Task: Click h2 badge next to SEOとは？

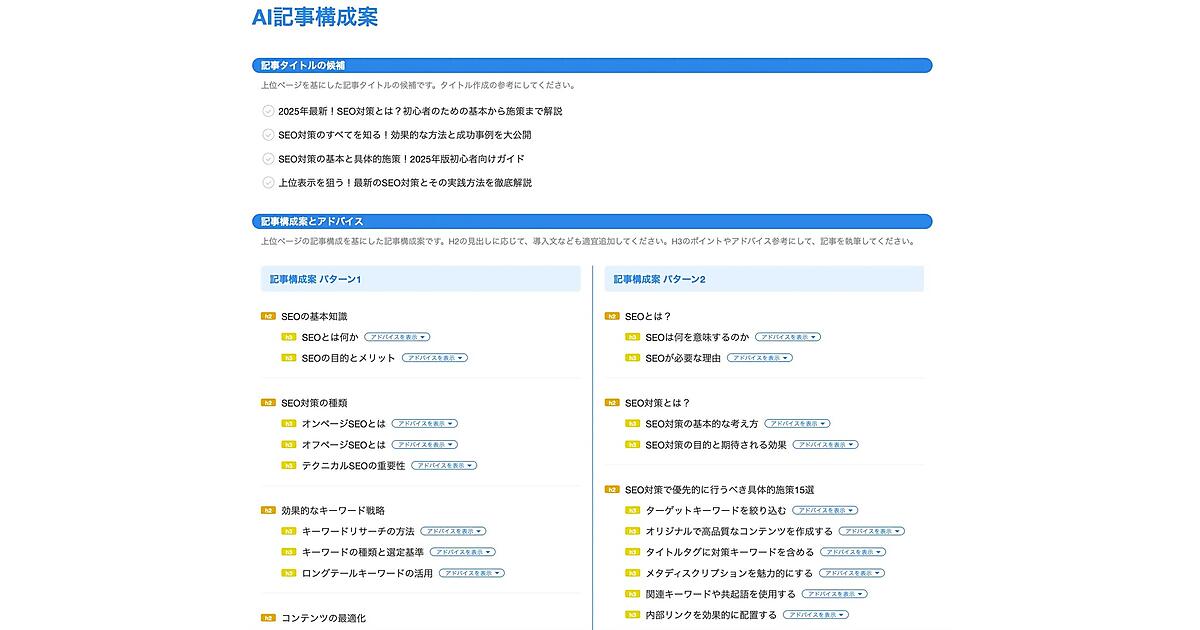Action: [x=612, y=316]
